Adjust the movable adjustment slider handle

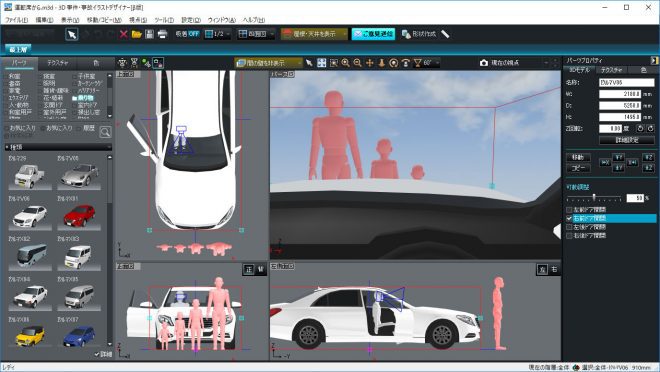pyautogui.click(x=594, y=197)
